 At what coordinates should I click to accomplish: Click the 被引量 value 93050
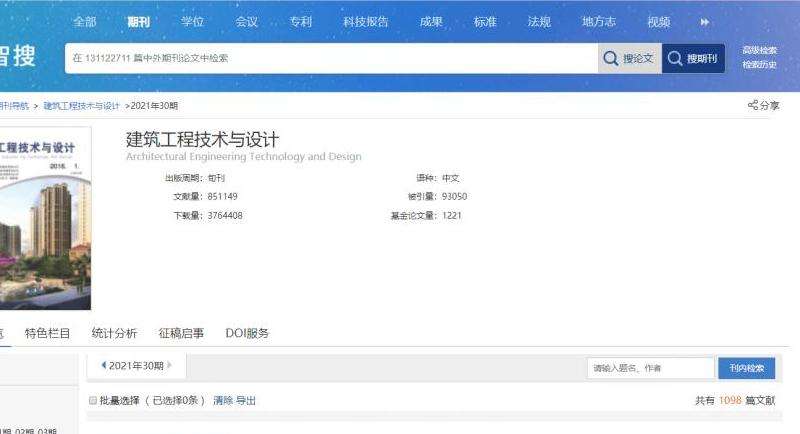coord(455,196)
